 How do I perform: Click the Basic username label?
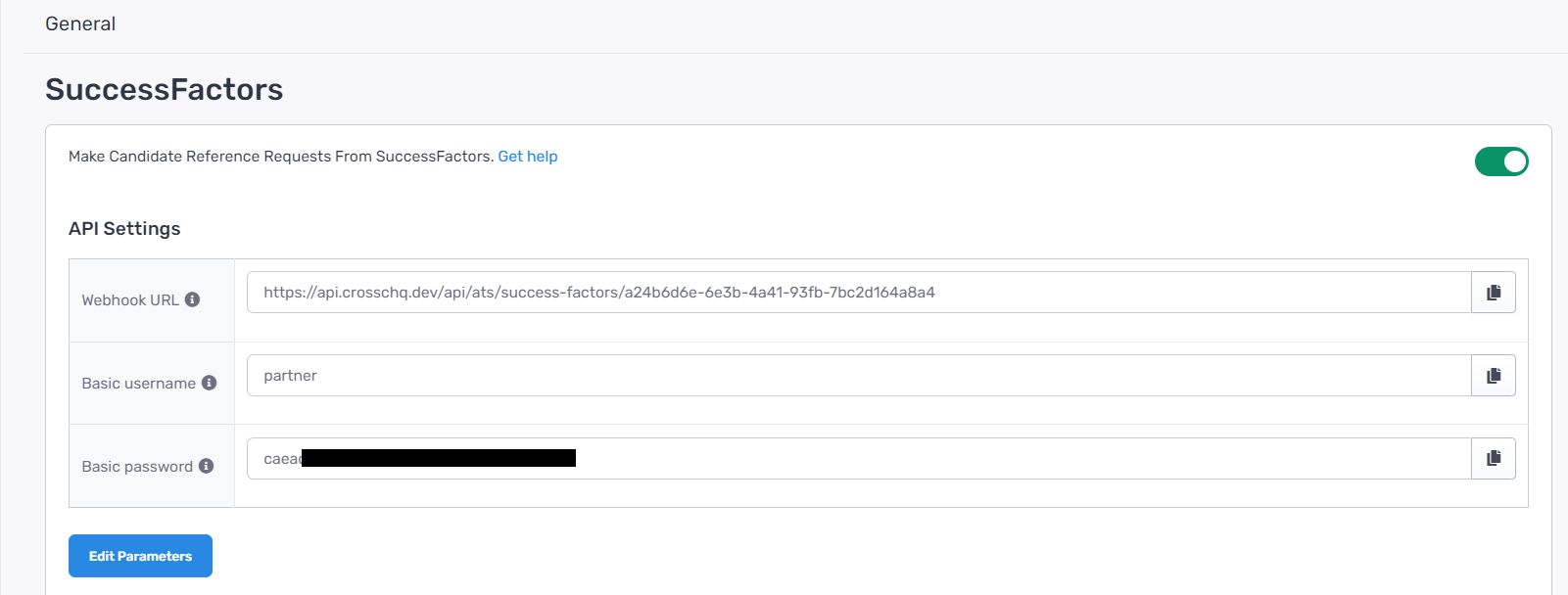(139, 384)
